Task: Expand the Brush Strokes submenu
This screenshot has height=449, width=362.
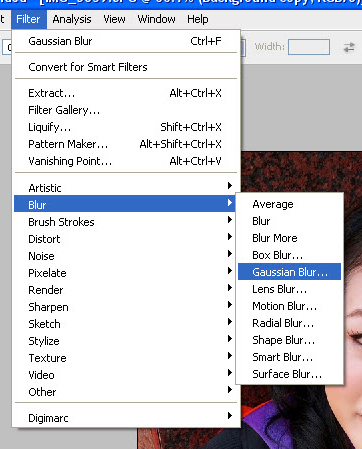Action: click(126, 222)
